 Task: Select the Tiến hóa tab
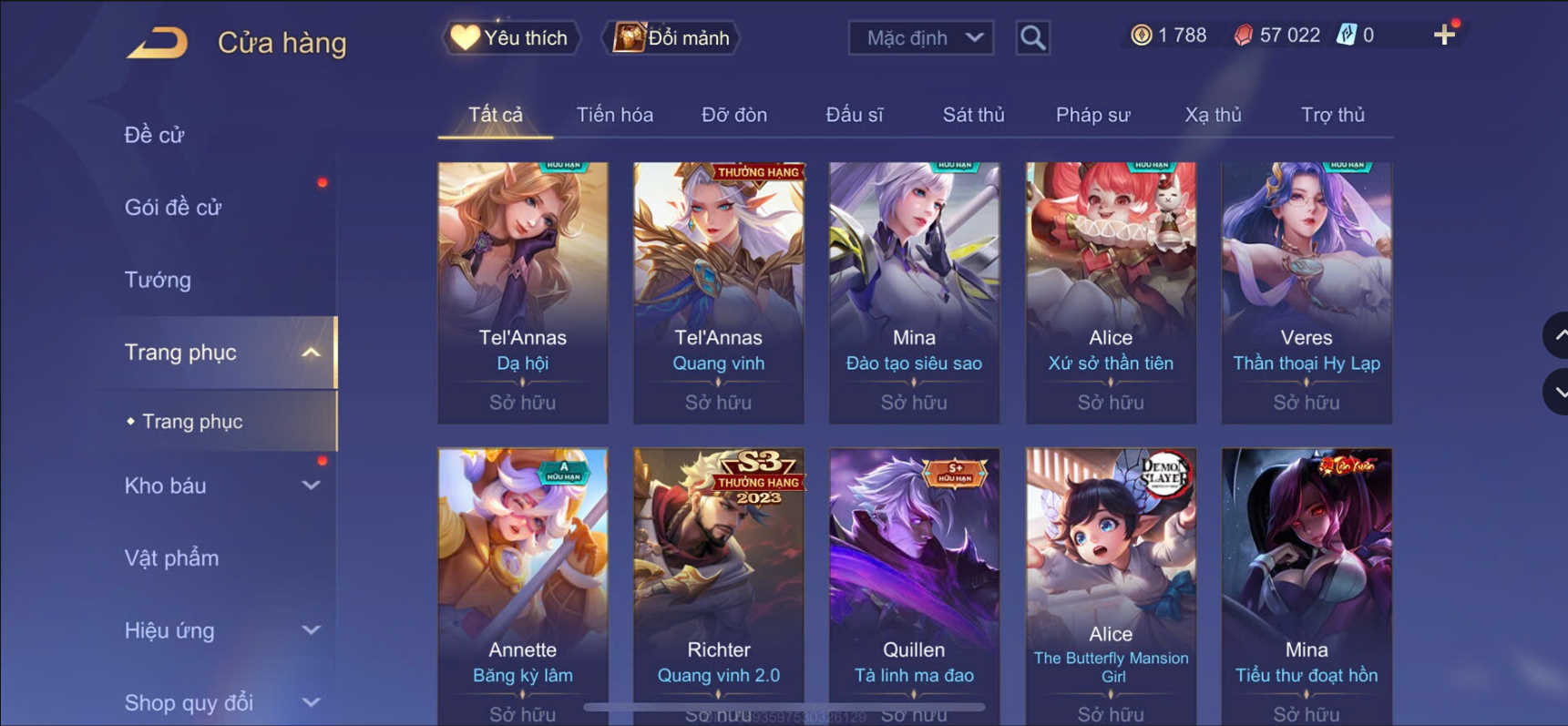[614, 115]
